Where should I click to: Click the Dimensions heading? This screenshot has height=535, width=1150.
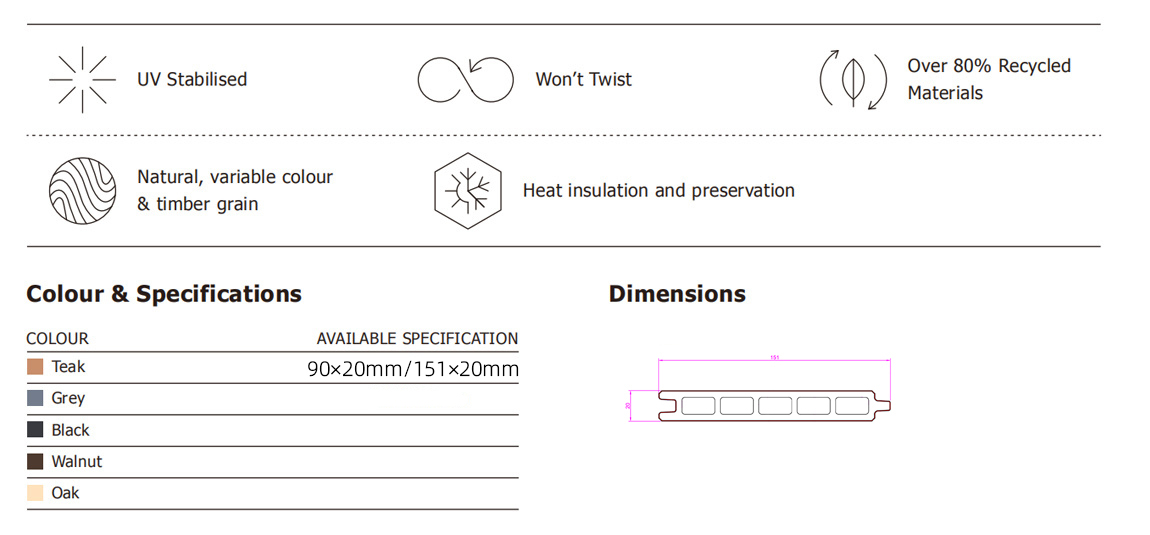(677, 294)
